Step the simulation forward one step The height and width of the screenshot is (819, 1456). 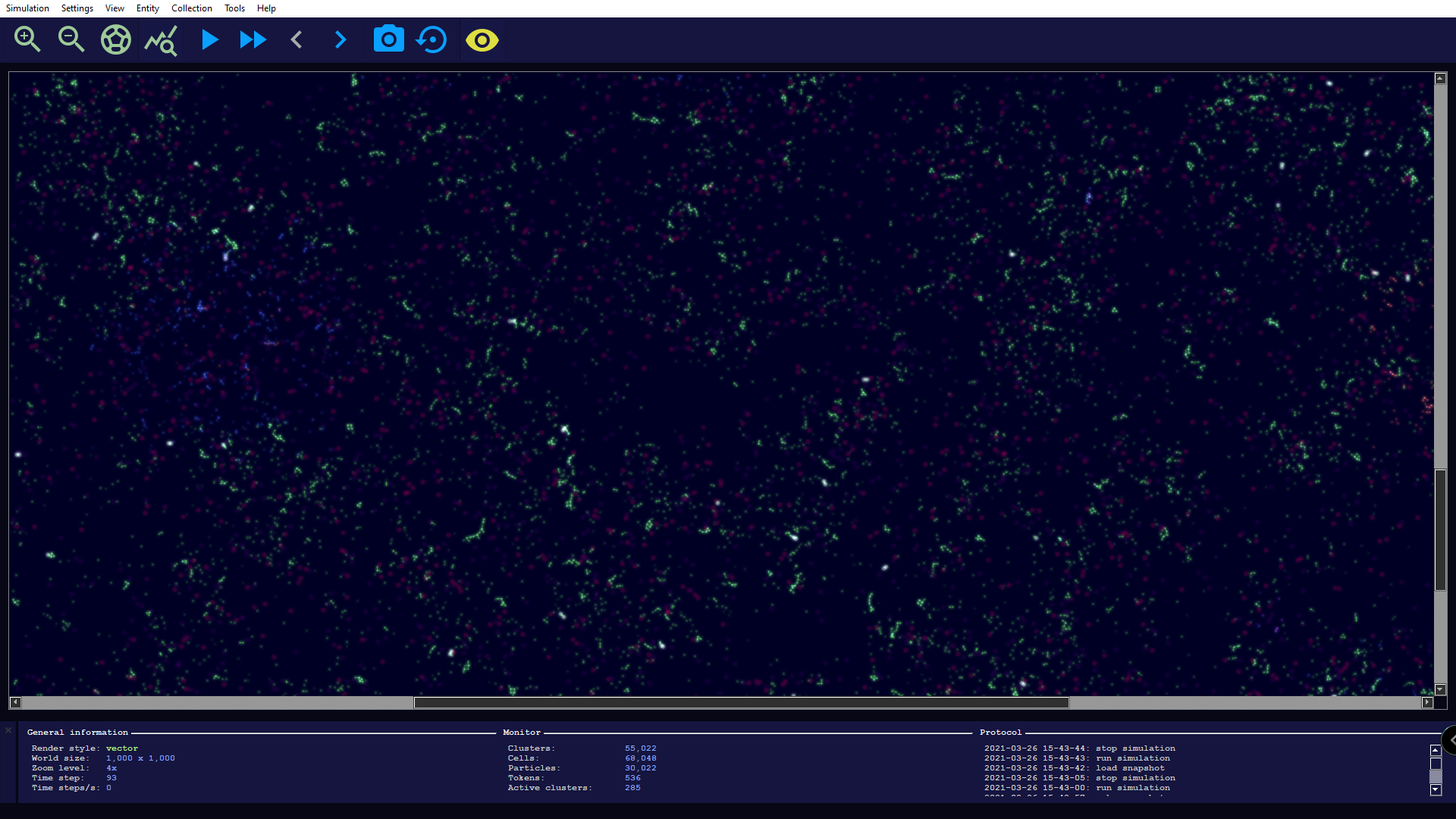(x=340, y=39)
